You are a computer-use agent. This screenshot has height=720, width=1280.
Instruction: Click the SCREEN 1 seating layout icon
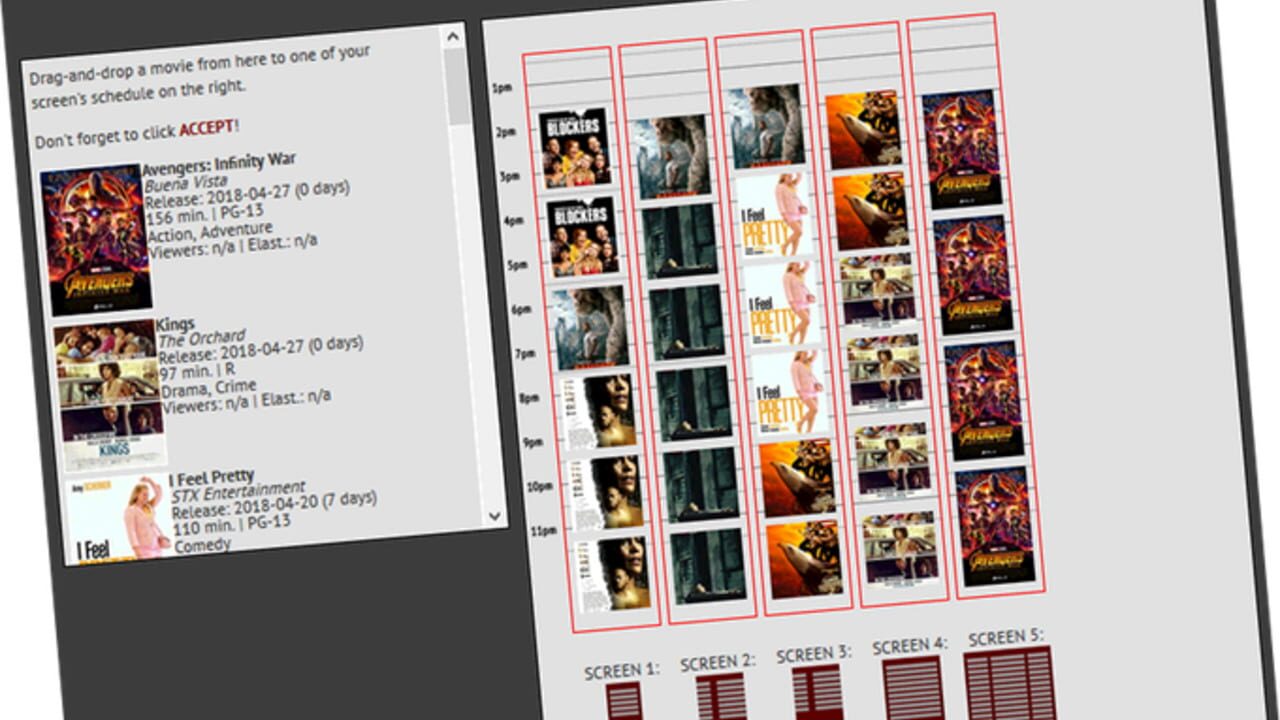625,701
